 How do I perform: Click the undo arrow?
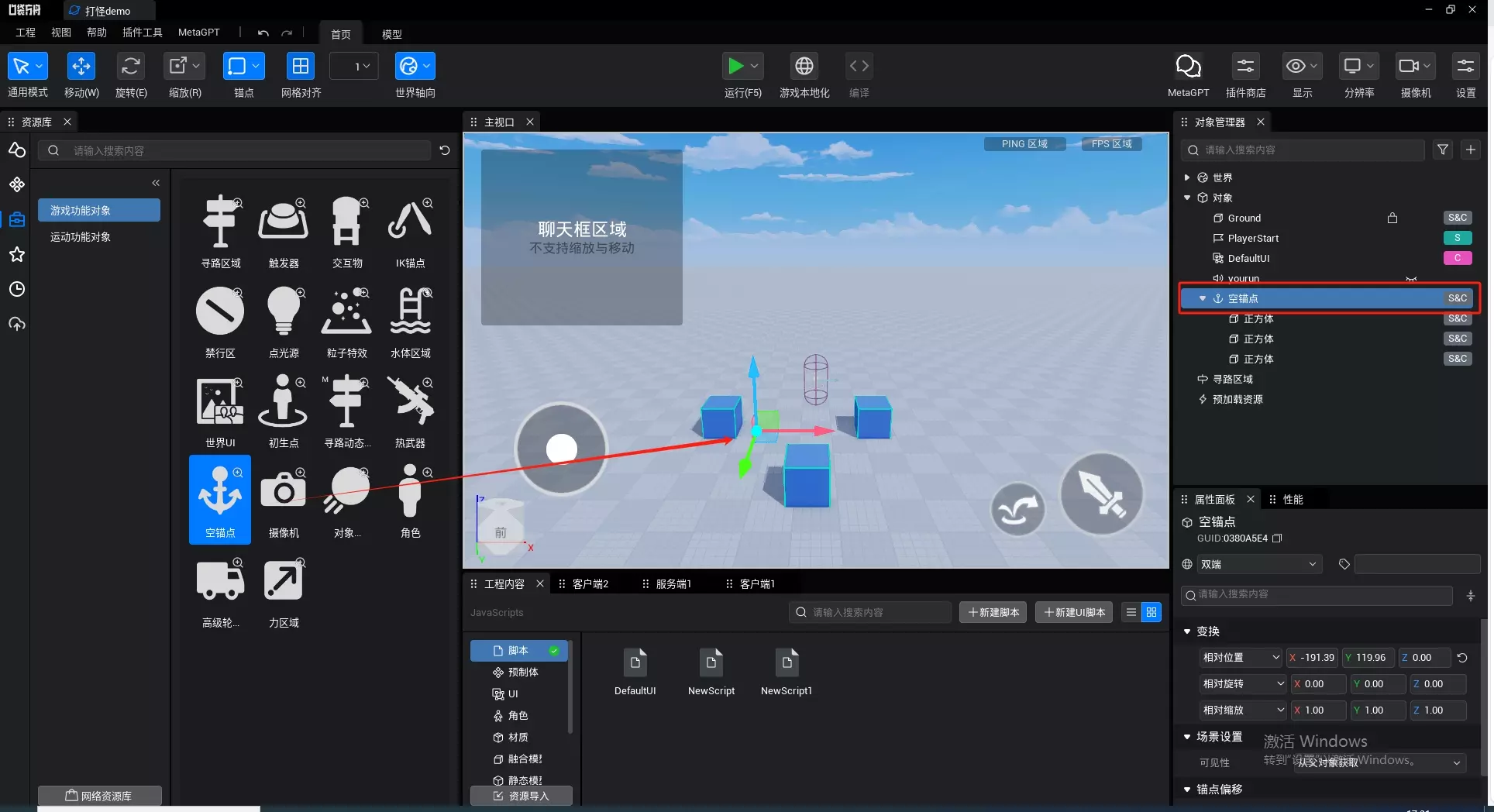pos(263,33)
